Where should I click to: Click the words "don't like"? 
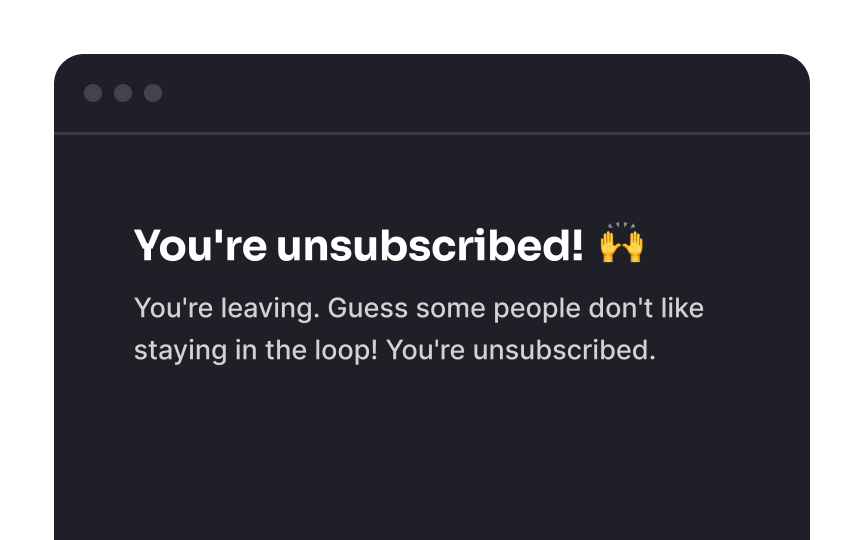click(x=646, y=308)
